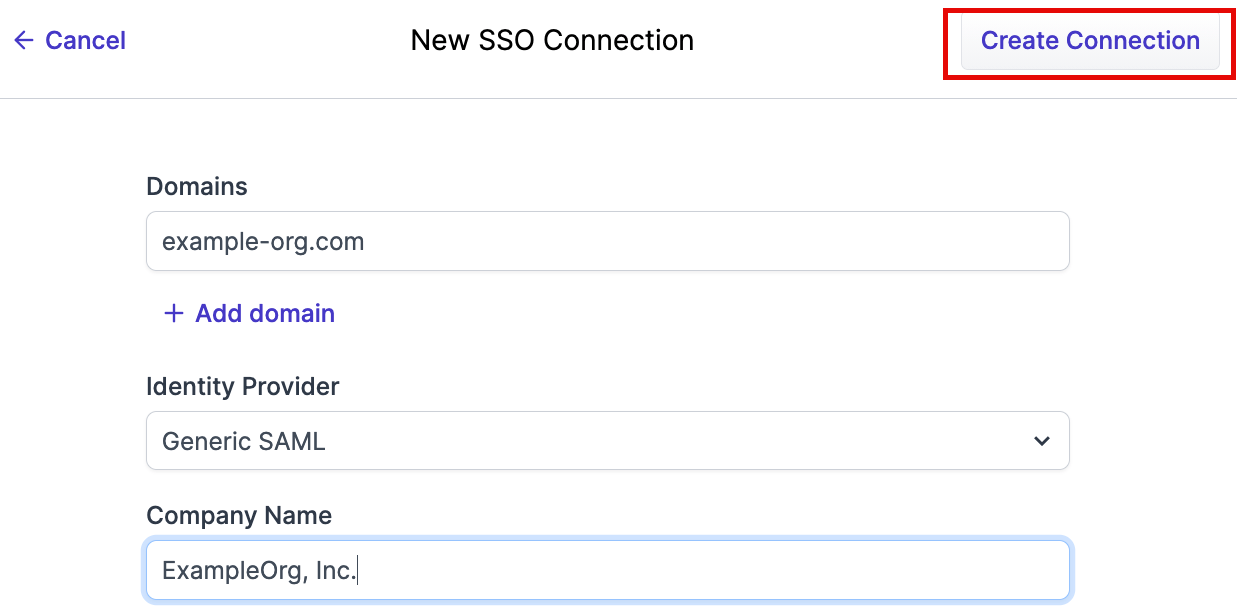Click the Domains field label
This screenshot has height=615, width=1237.
[x=197, y=187]
